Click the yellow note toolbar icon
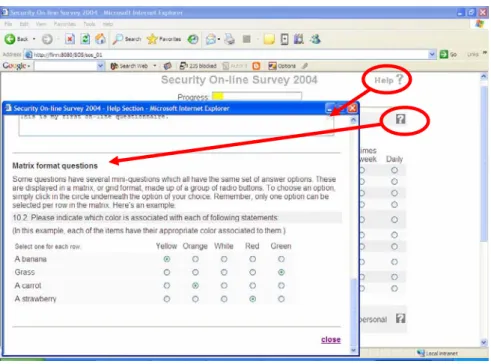 269,39
